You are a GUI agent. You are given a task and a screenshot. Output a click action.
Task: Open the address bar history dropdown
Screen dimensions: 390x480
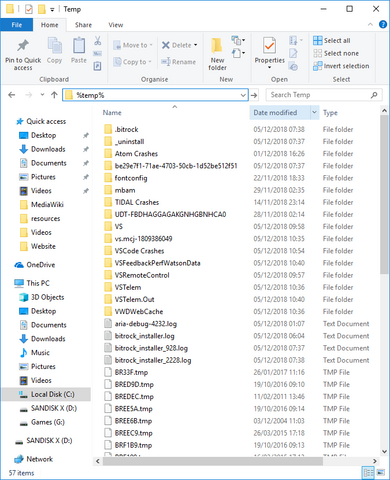click(243, 95)
